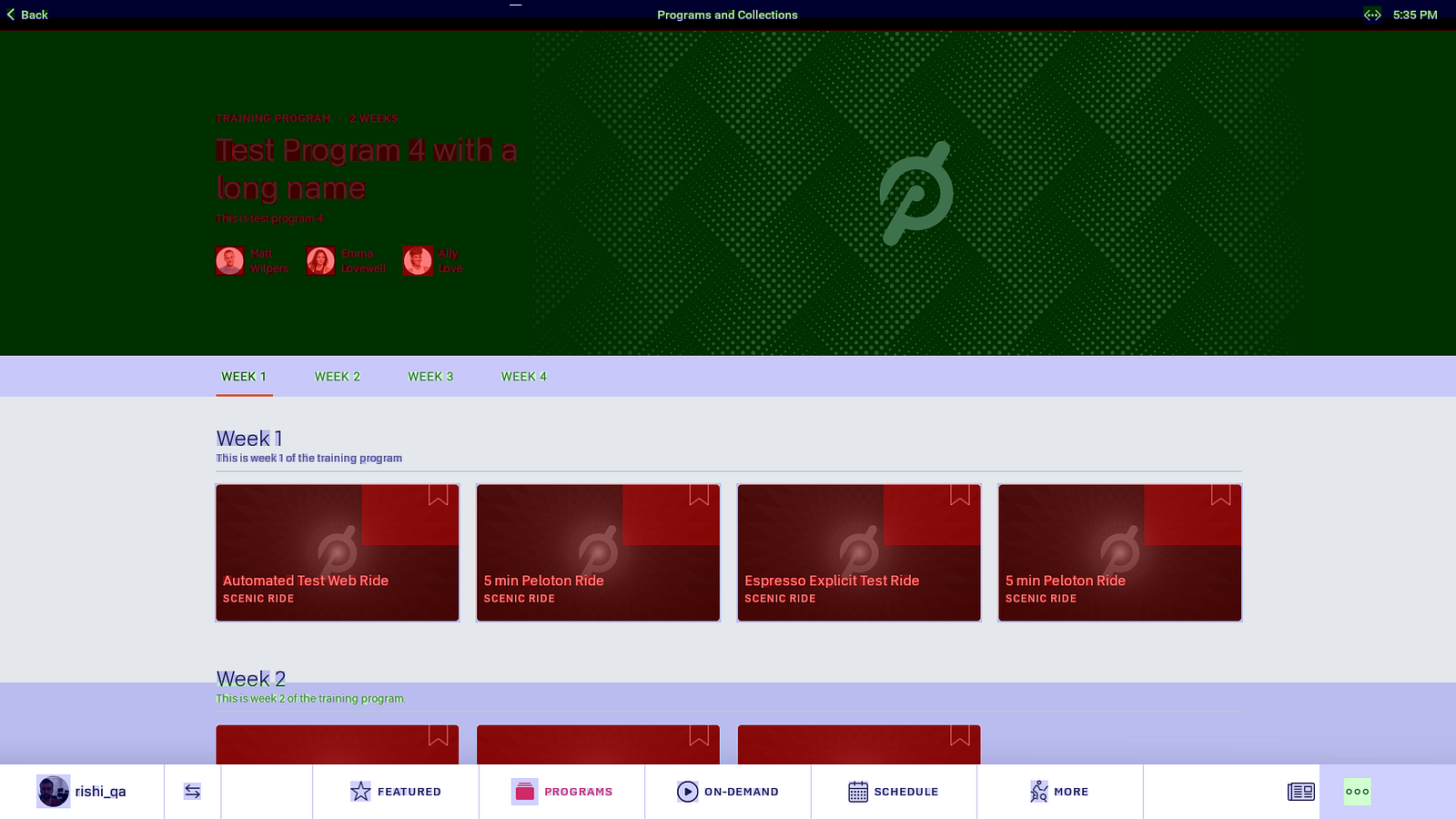
Task: Click the 'Week 2' section heading
Action: [251, 679]
